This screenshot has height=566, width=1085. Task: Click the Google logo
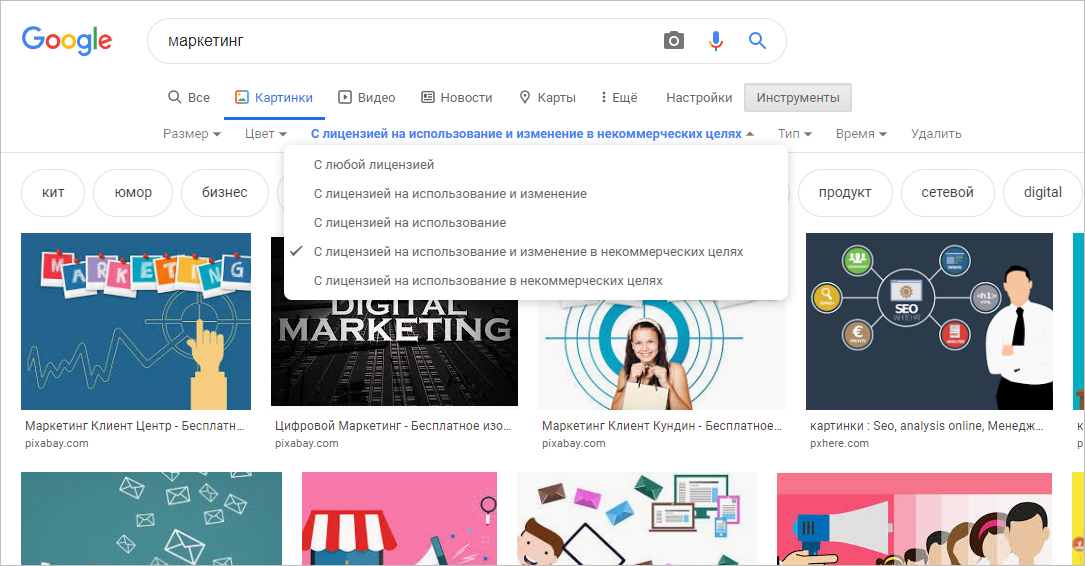(67, 40)
